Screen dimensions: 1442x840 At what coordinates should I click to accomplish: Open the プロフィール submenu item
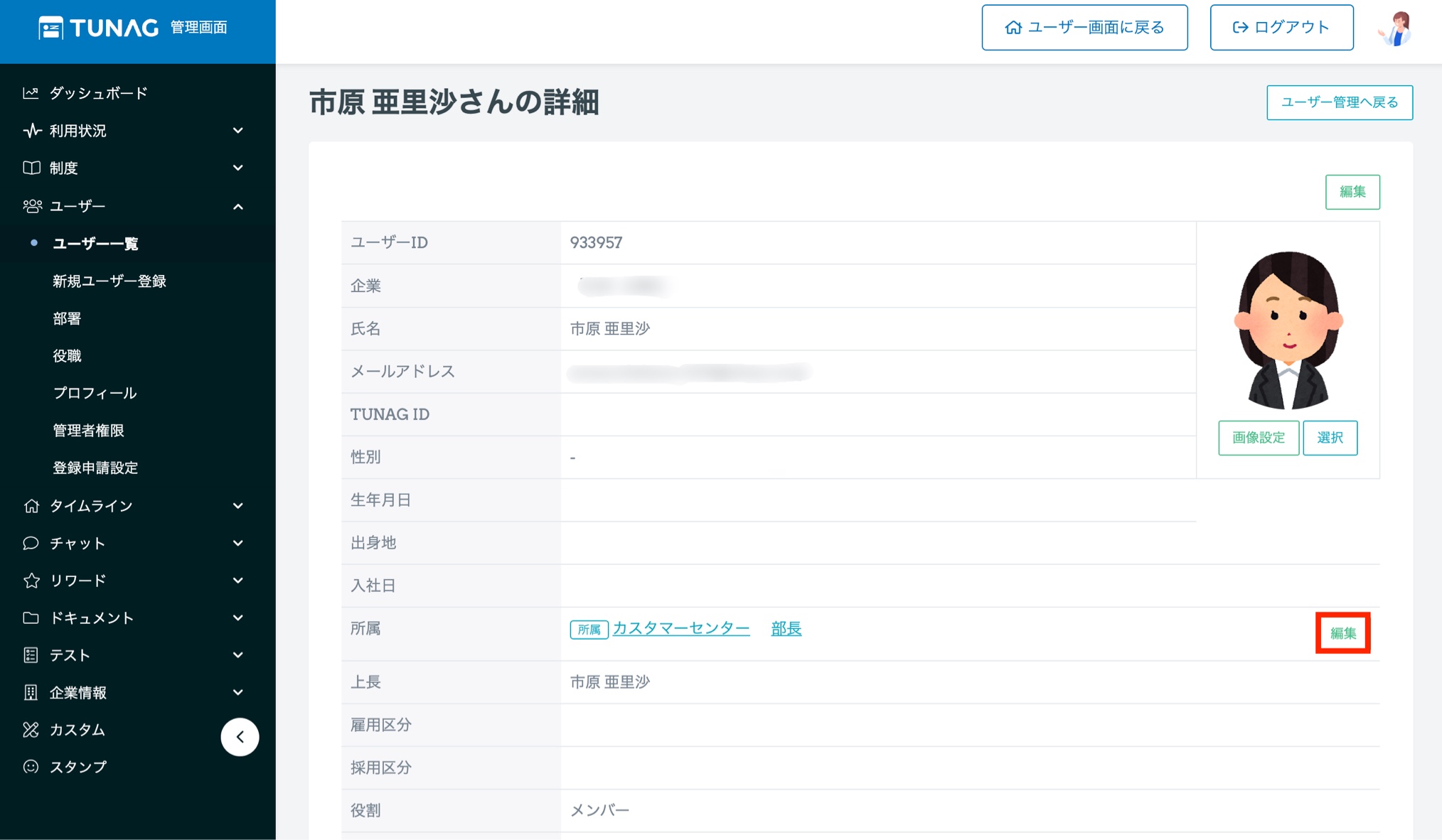[x=95, y=393]
